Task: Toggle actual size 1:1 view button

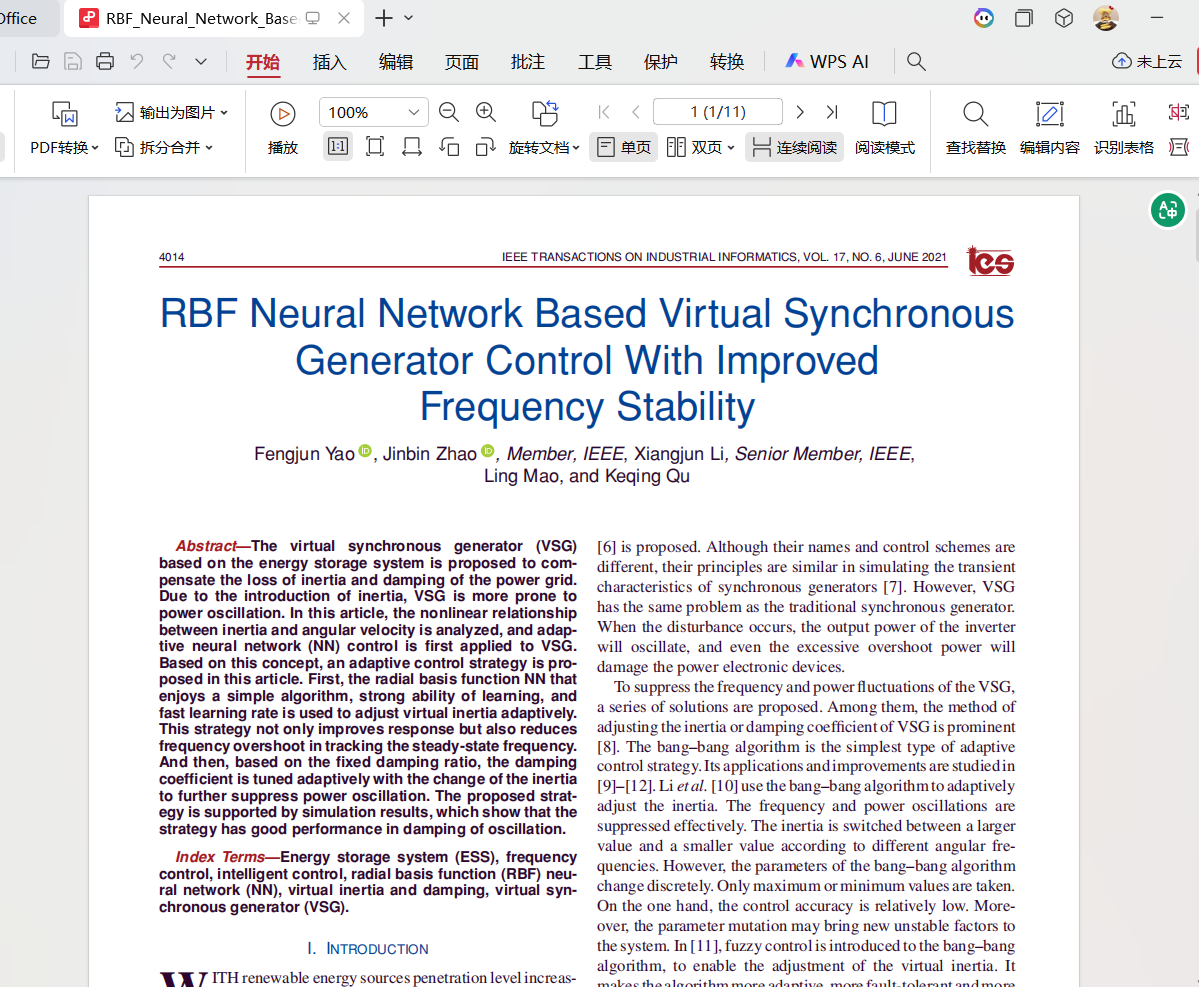Action: [338, 147]
